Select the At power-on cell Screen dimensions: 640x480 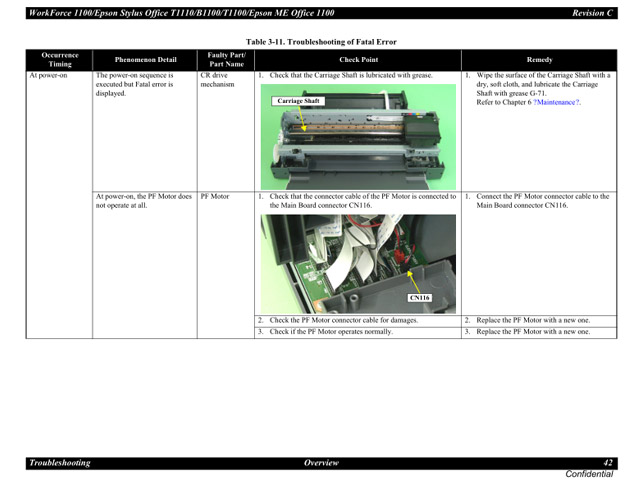coord(48,75)
